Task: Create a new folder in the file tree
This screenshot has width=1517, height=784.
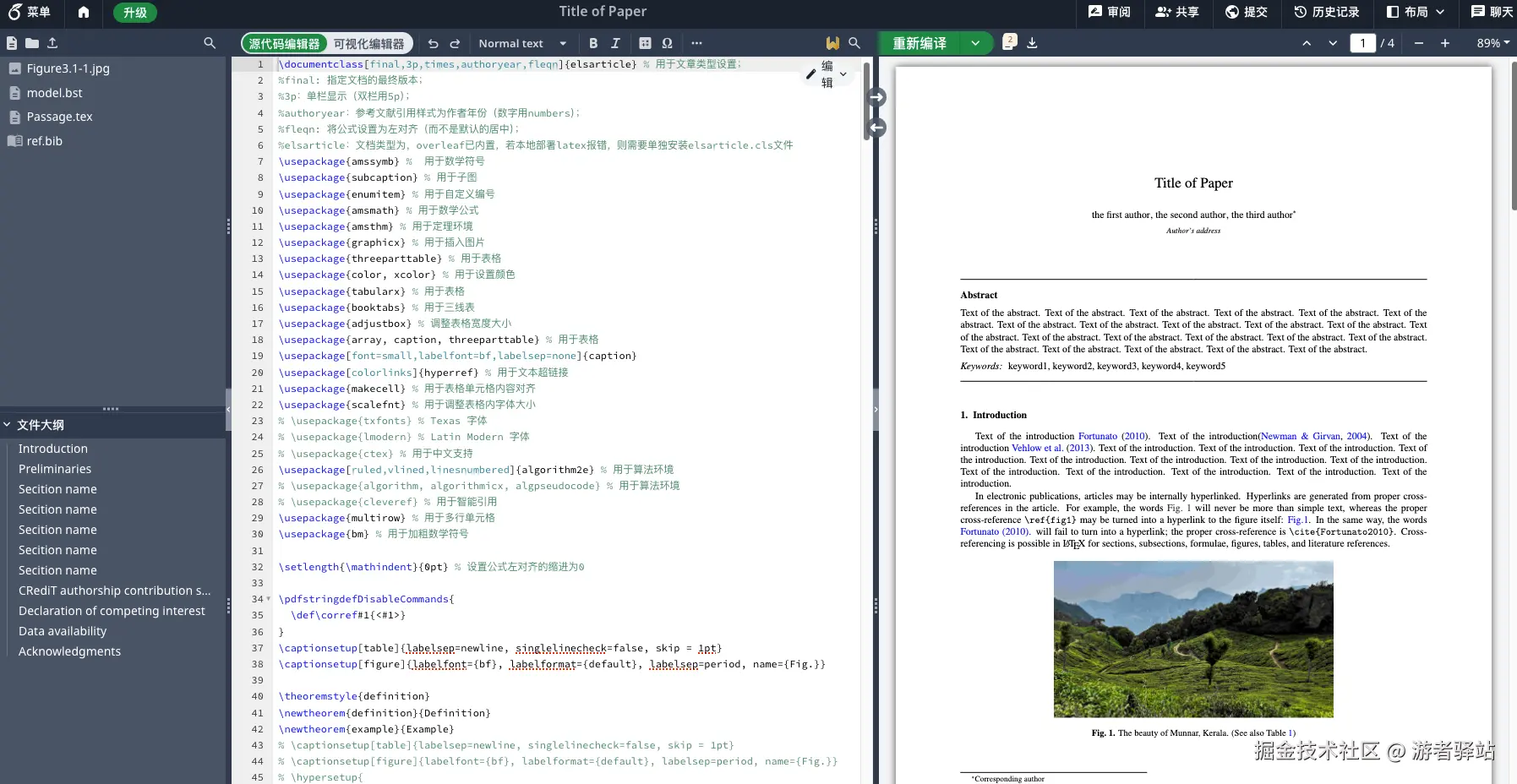Action: point(32,43)
